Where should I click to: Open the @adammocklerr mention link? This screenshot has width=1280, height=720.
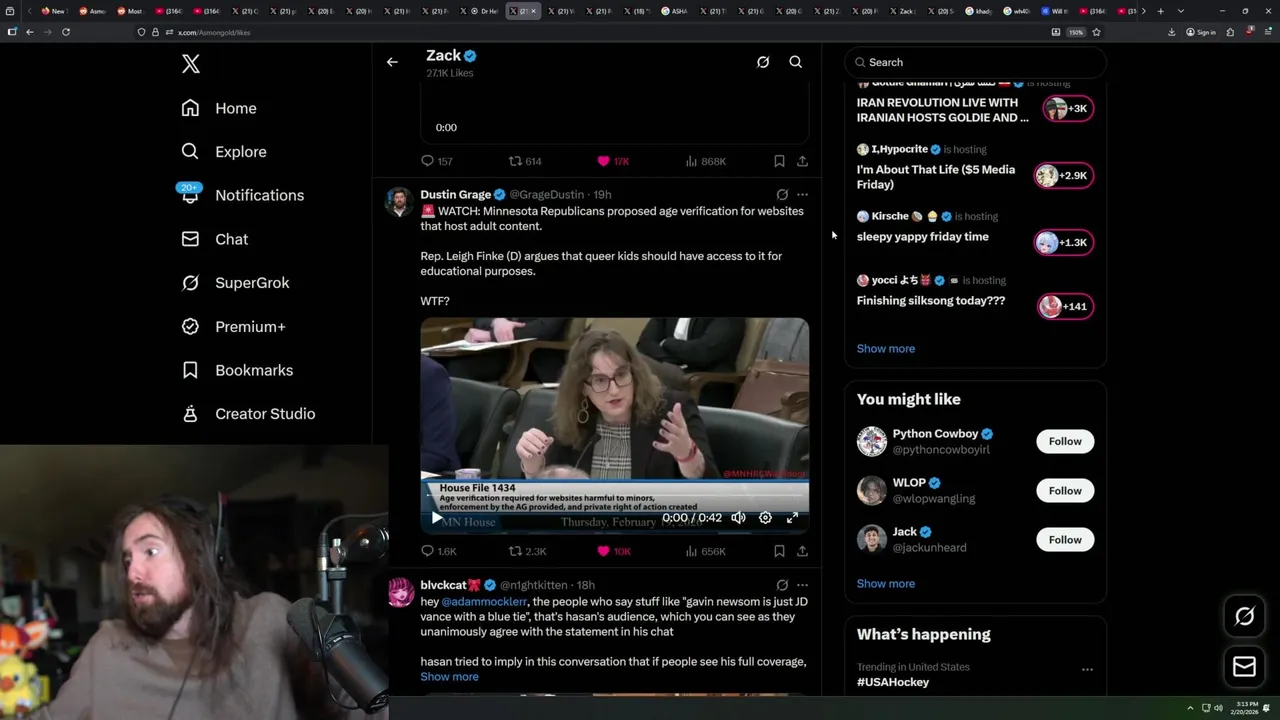point(484,602)
